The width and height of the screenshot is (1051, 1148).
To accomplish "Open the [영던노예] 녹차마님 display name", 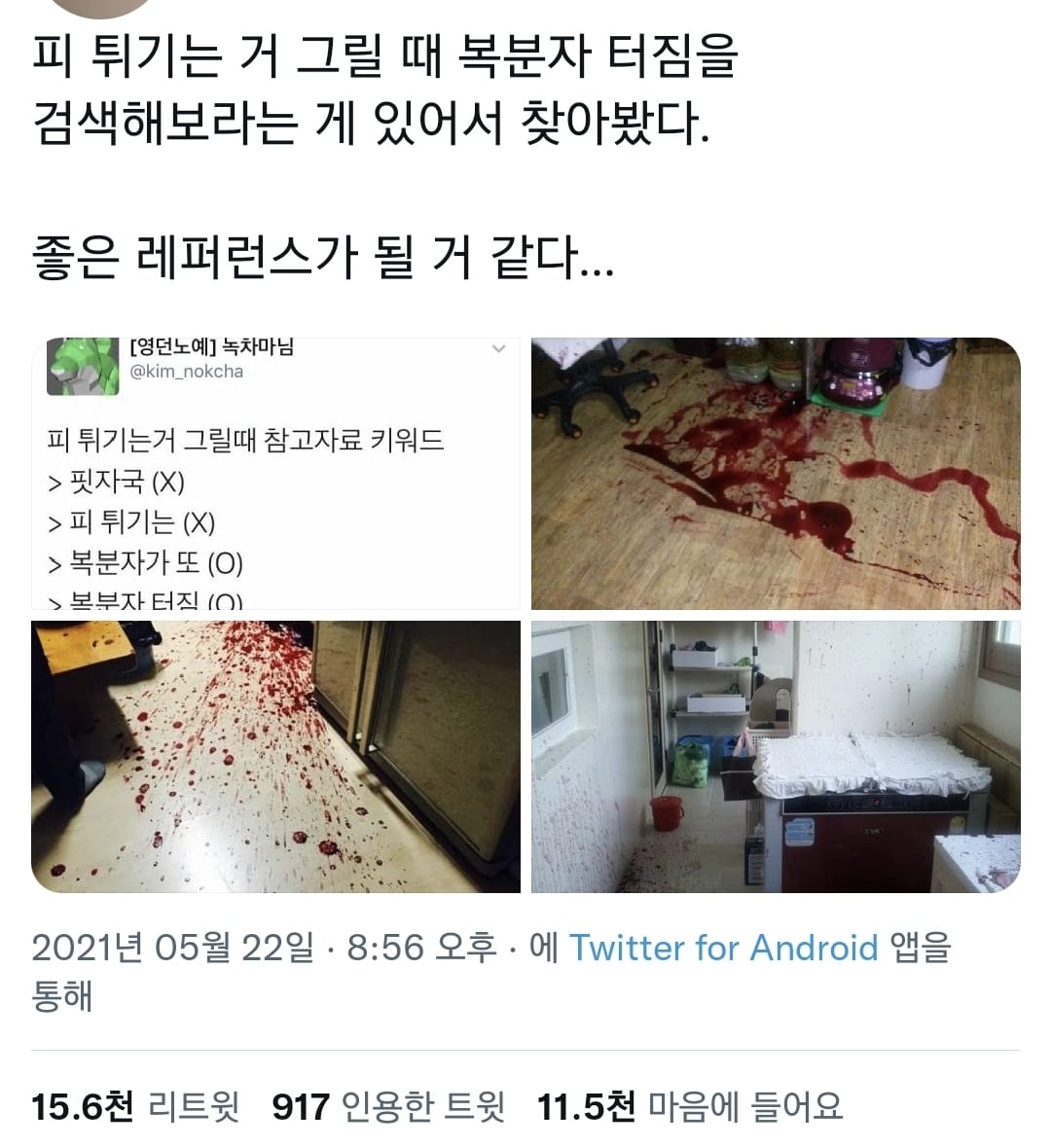I will [x=212, y=347].
